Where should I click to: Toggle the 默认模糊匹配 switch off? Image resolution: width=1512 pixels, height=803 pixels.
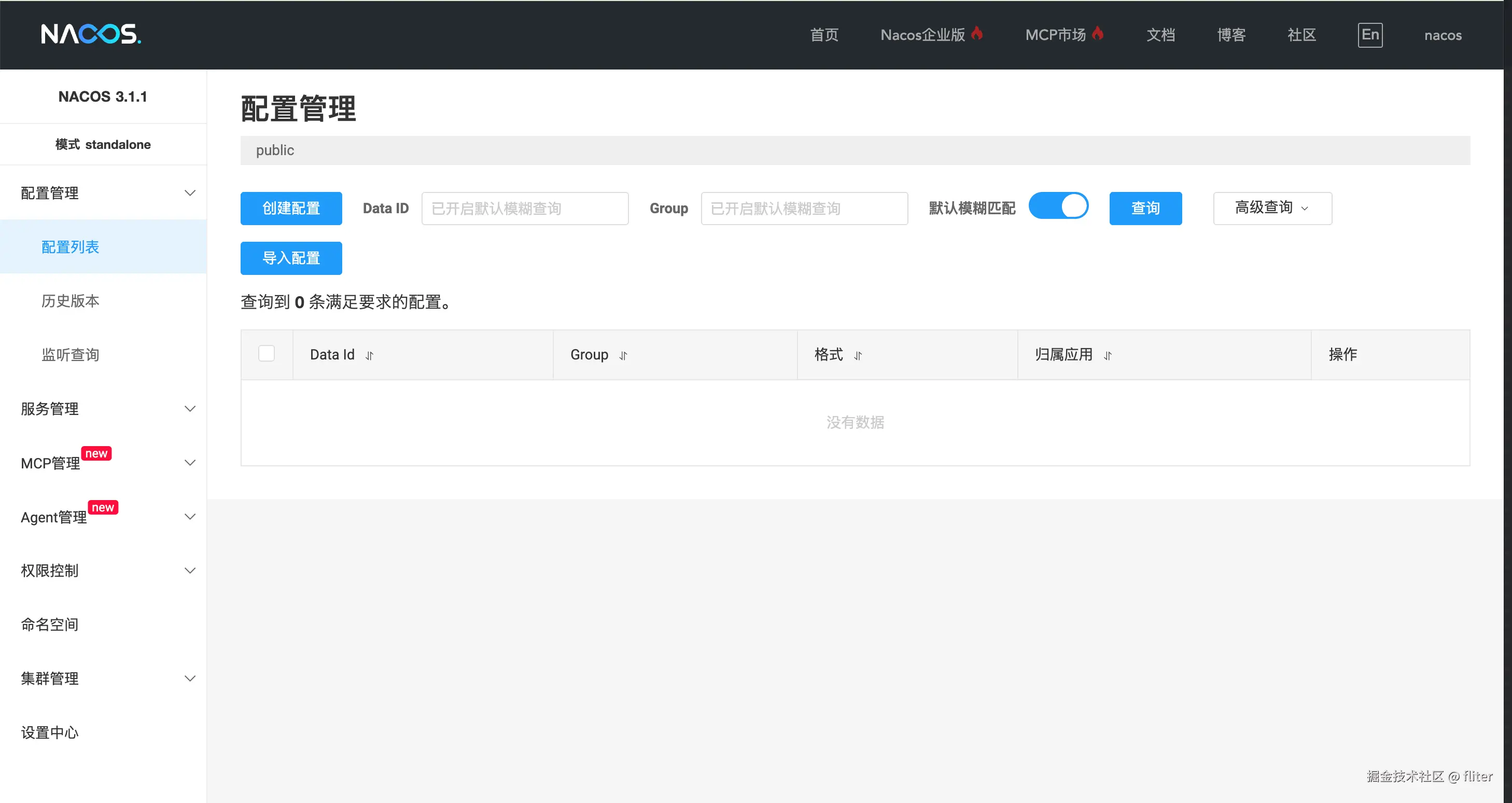[x=1058, y=206]
